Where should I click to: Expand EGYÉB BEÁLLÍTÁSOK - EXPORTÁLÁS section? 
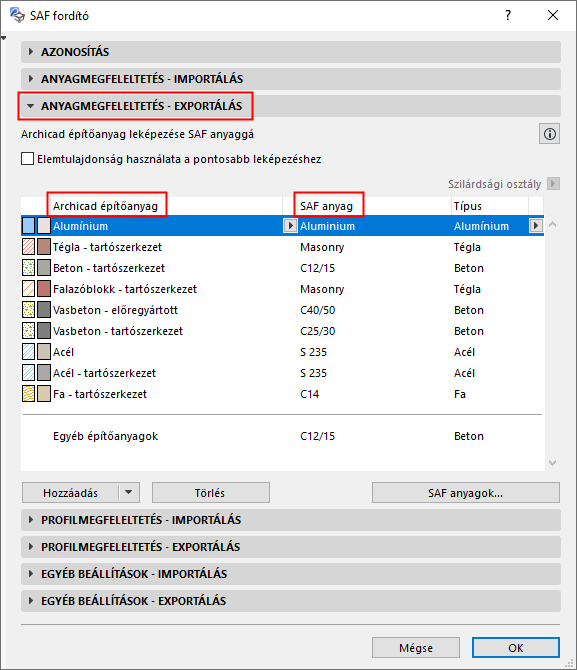point(291,601)
